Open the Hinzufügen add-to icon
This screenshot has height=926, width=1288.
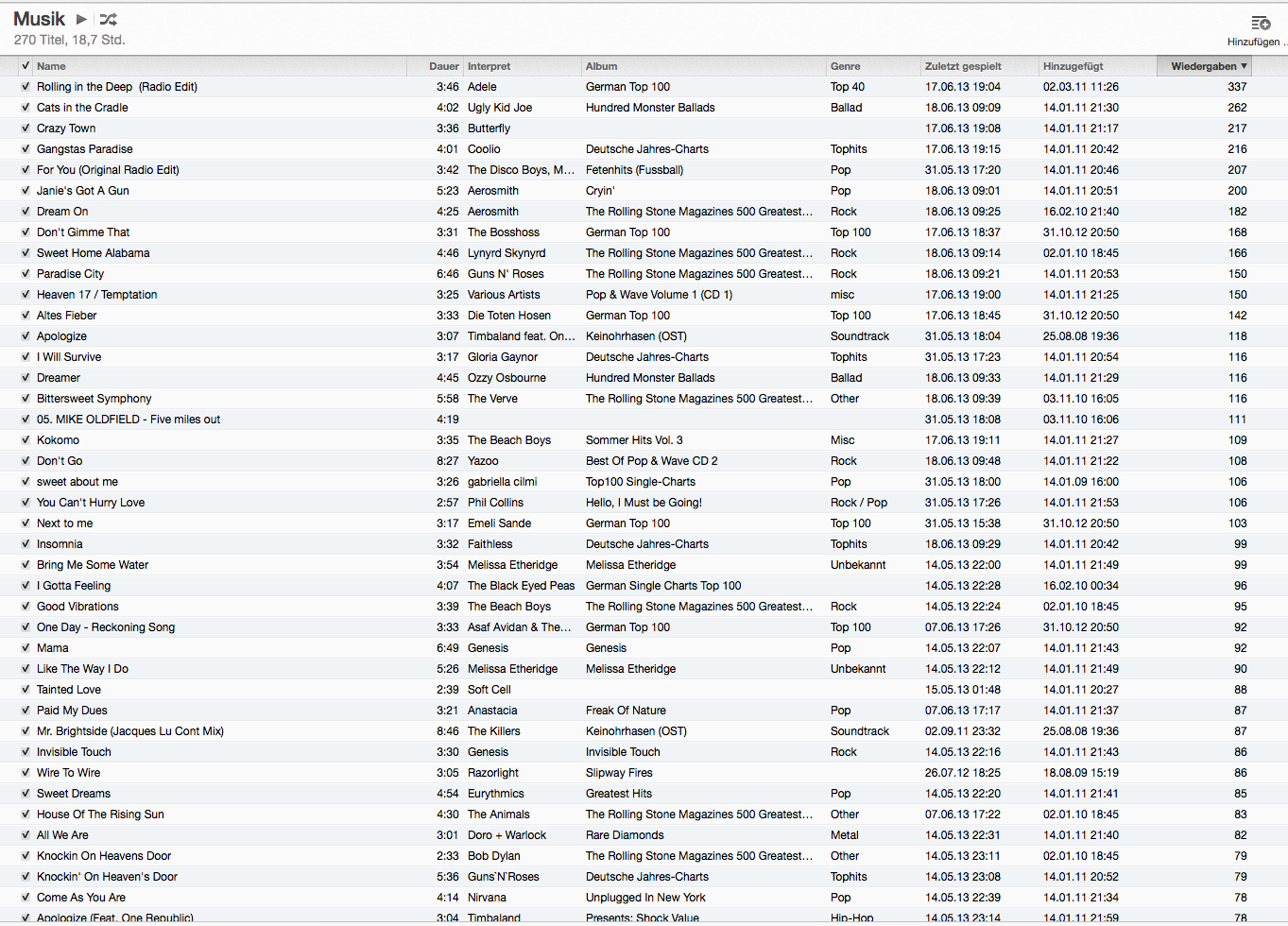pyautogui.click(x=1261, y=23)
